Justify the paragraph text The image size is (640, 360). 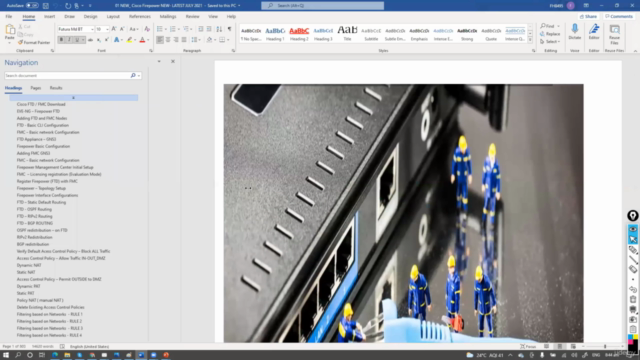click(184, 40)
